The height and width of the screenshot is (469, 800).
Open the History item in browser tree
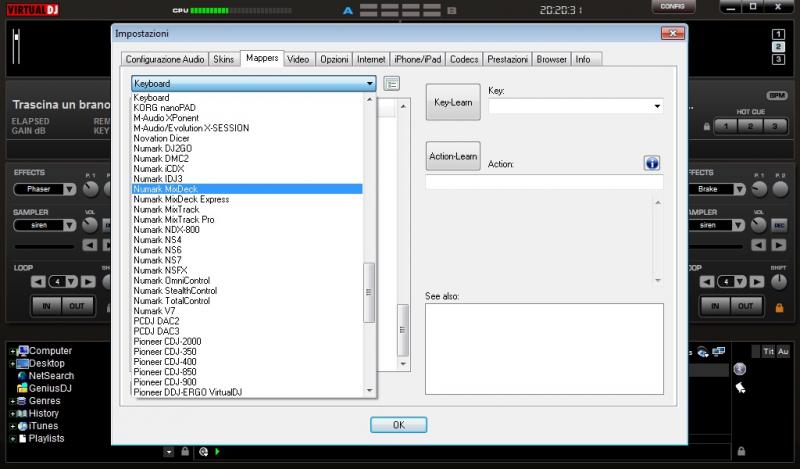pyautogui.click(x=43, y=413)
